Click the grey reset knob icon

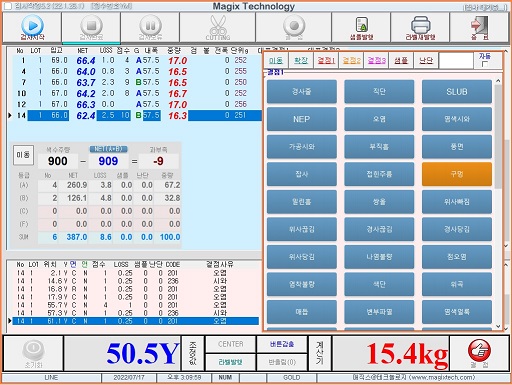click(x=33, y=350)
